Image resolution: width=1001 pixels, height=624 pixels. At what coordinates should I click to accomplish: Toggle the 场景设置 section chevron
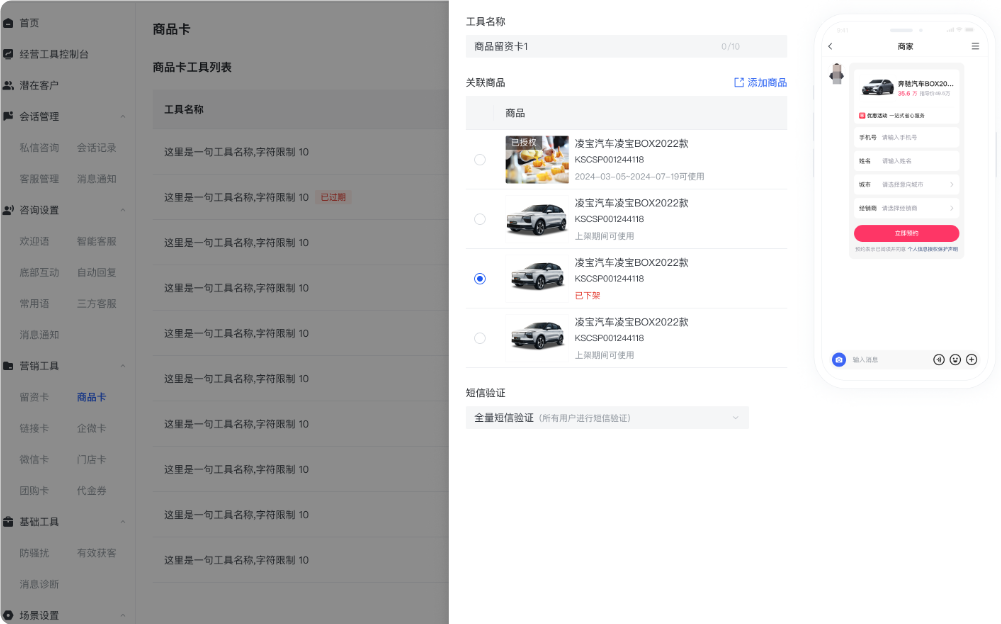(123, 616)
